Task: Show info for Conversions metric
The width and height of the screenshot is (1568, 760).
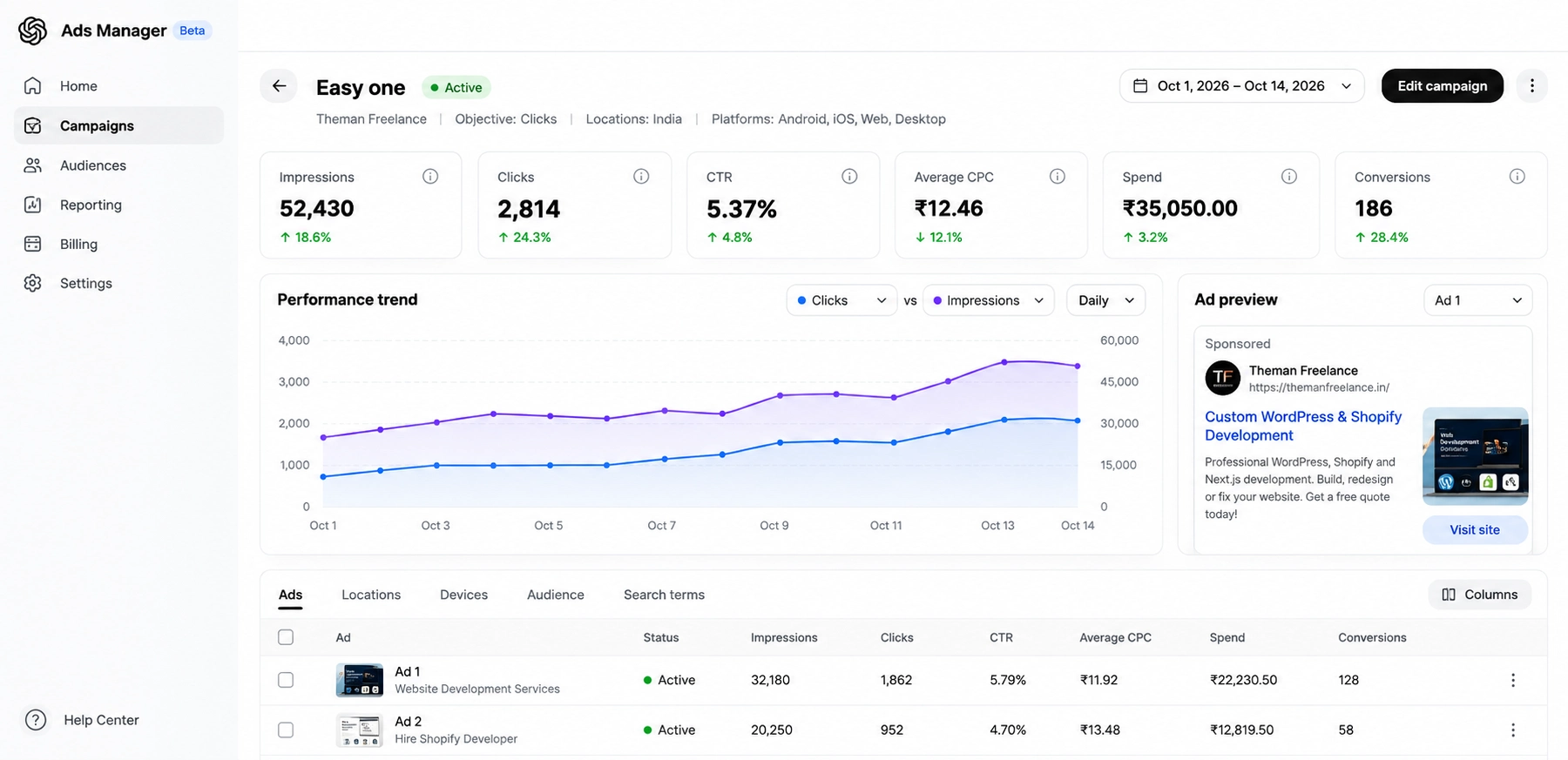Action: (x=1517, y=177)
